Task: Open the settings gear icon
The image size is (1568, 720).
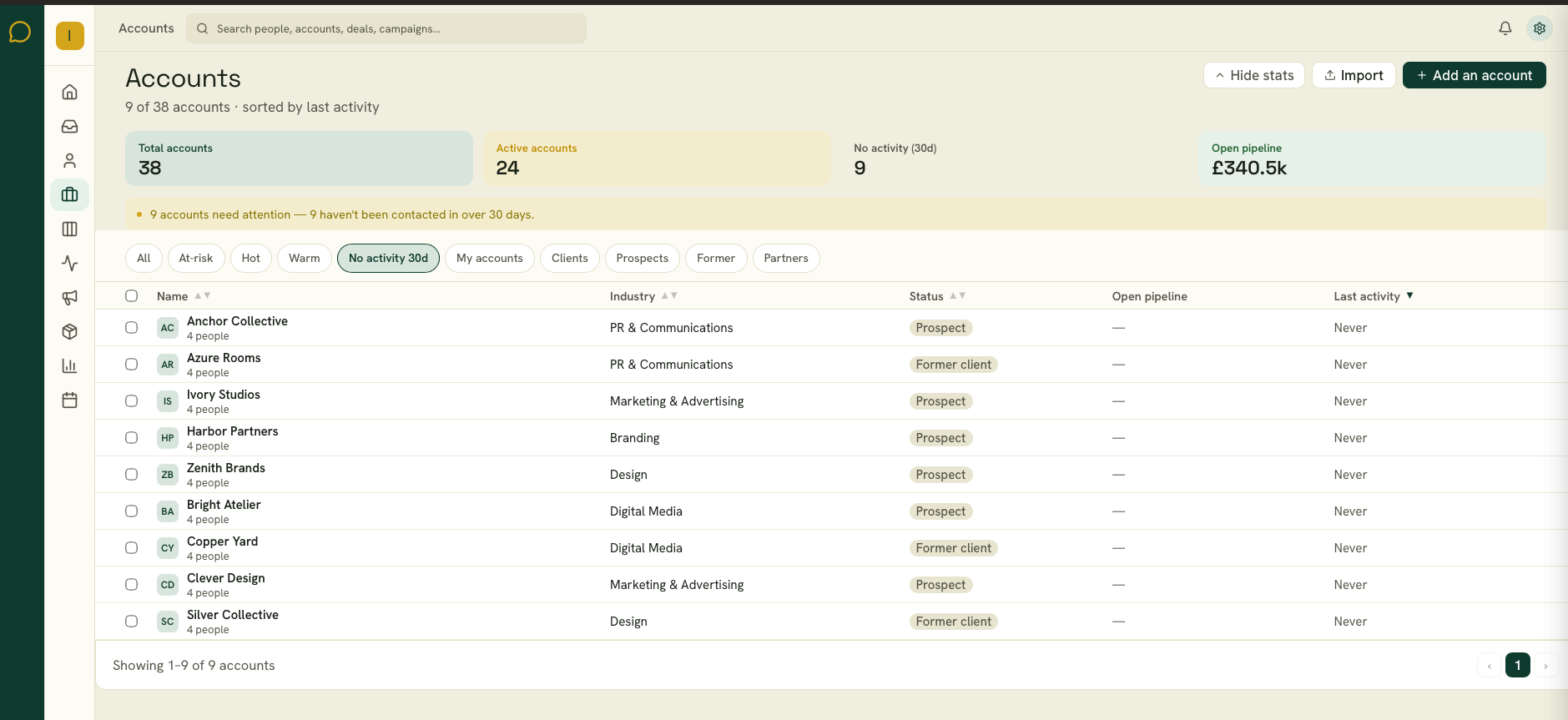Action: point(1540,28)
